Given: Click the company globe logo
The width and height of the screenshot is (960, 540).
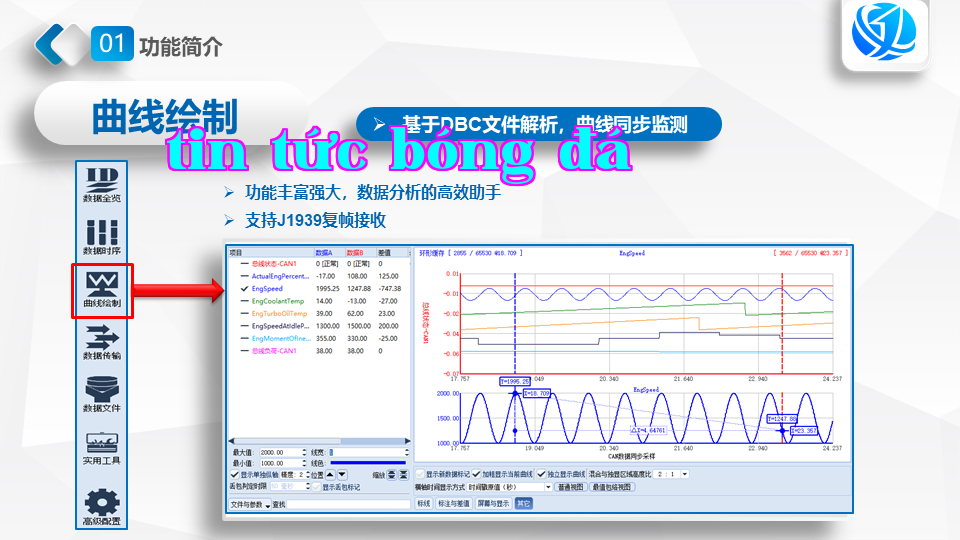Looking at the screenshot, I should tap(883, 32).
